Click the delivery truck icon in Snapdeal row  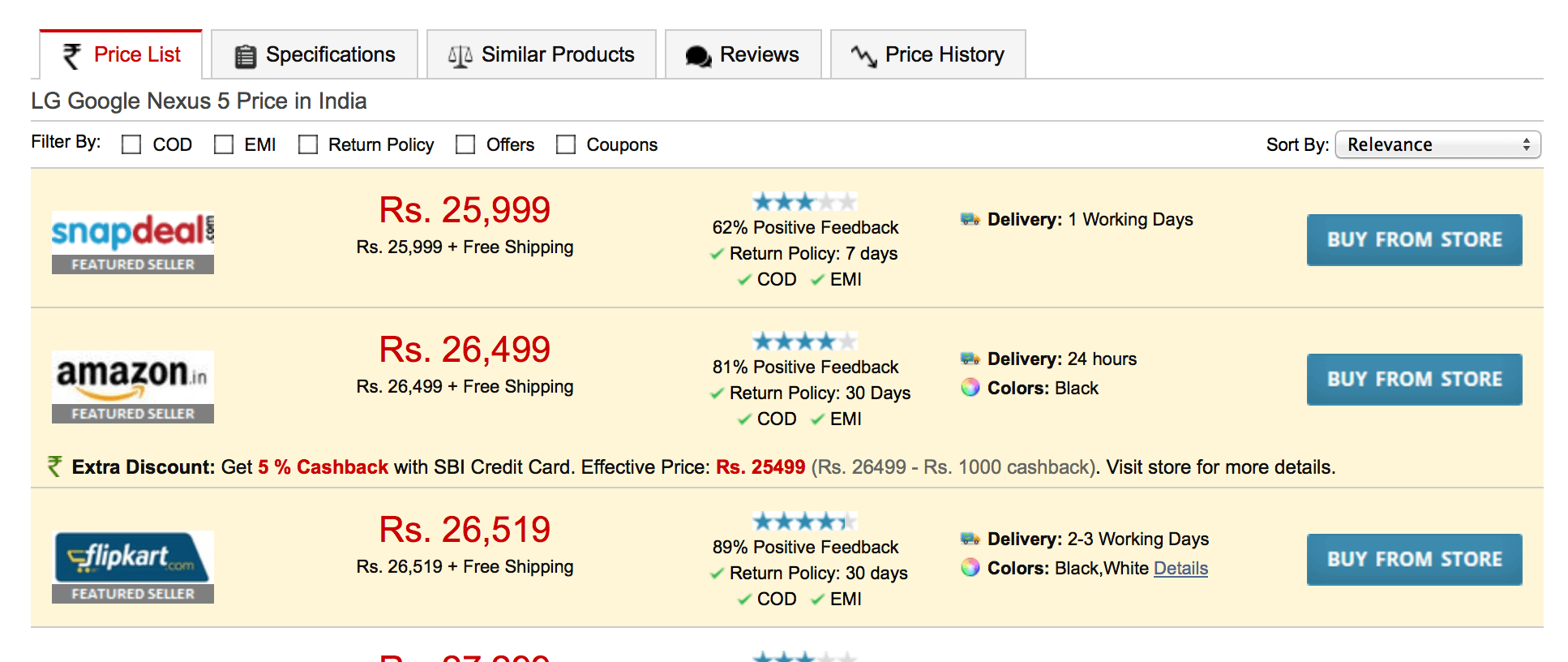[x=970, y=219]
